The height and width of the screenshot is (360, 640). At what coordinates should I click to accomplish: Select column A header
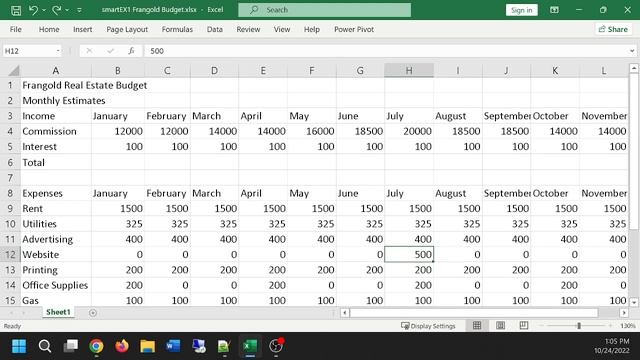pos(56,71)
